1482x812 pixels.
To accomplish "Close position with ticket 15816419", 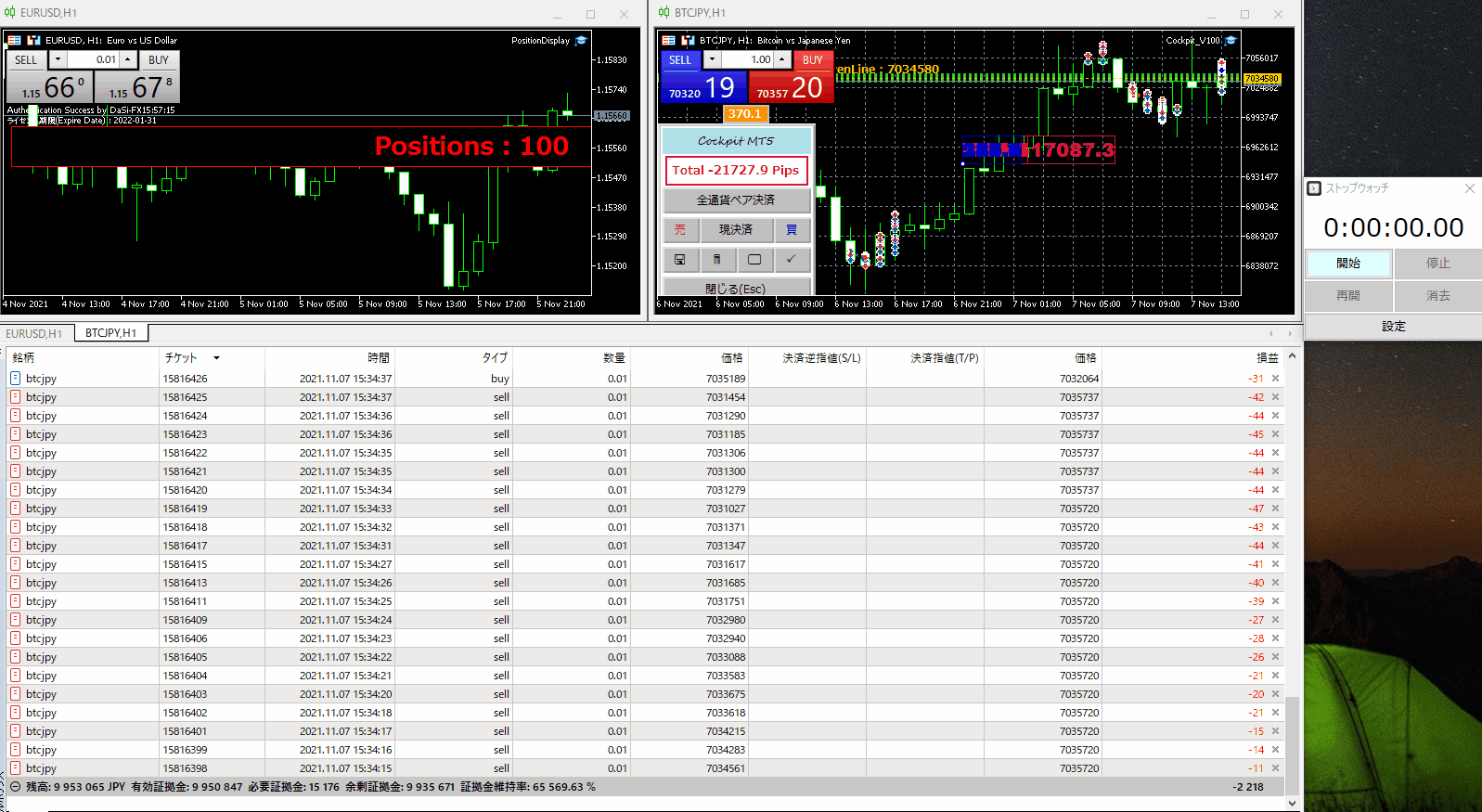I will point(1275,509).
